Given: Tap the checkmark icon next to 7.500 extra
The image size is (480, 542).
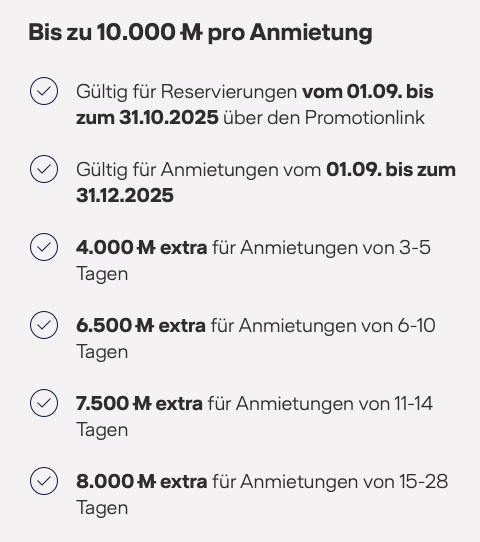Looking at the screenshot, I should coord(44,403).
